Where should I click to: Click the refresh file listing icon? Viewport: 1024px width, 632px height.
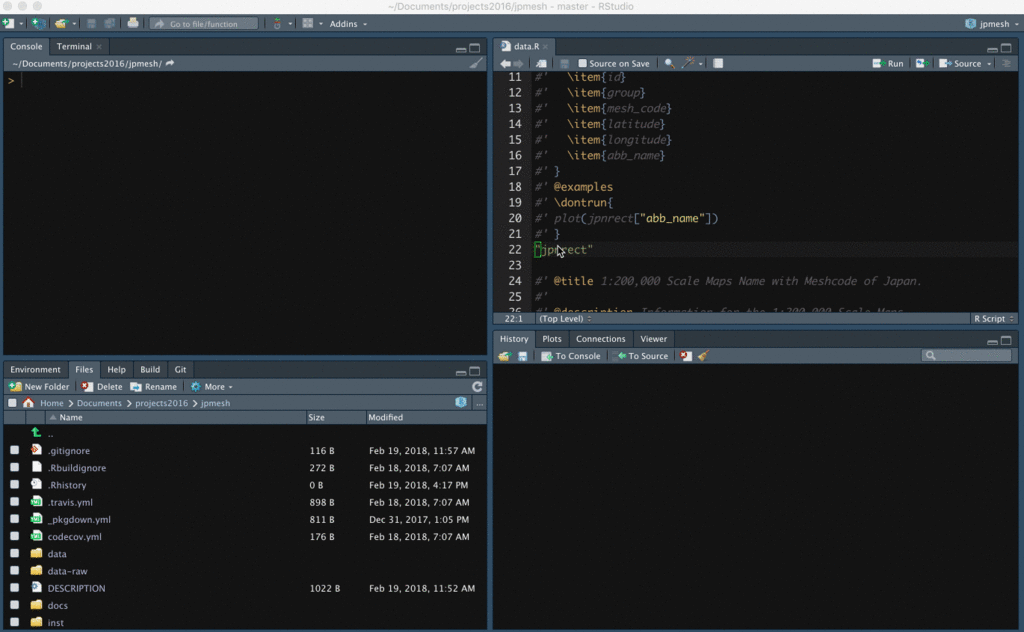(477, 387)
